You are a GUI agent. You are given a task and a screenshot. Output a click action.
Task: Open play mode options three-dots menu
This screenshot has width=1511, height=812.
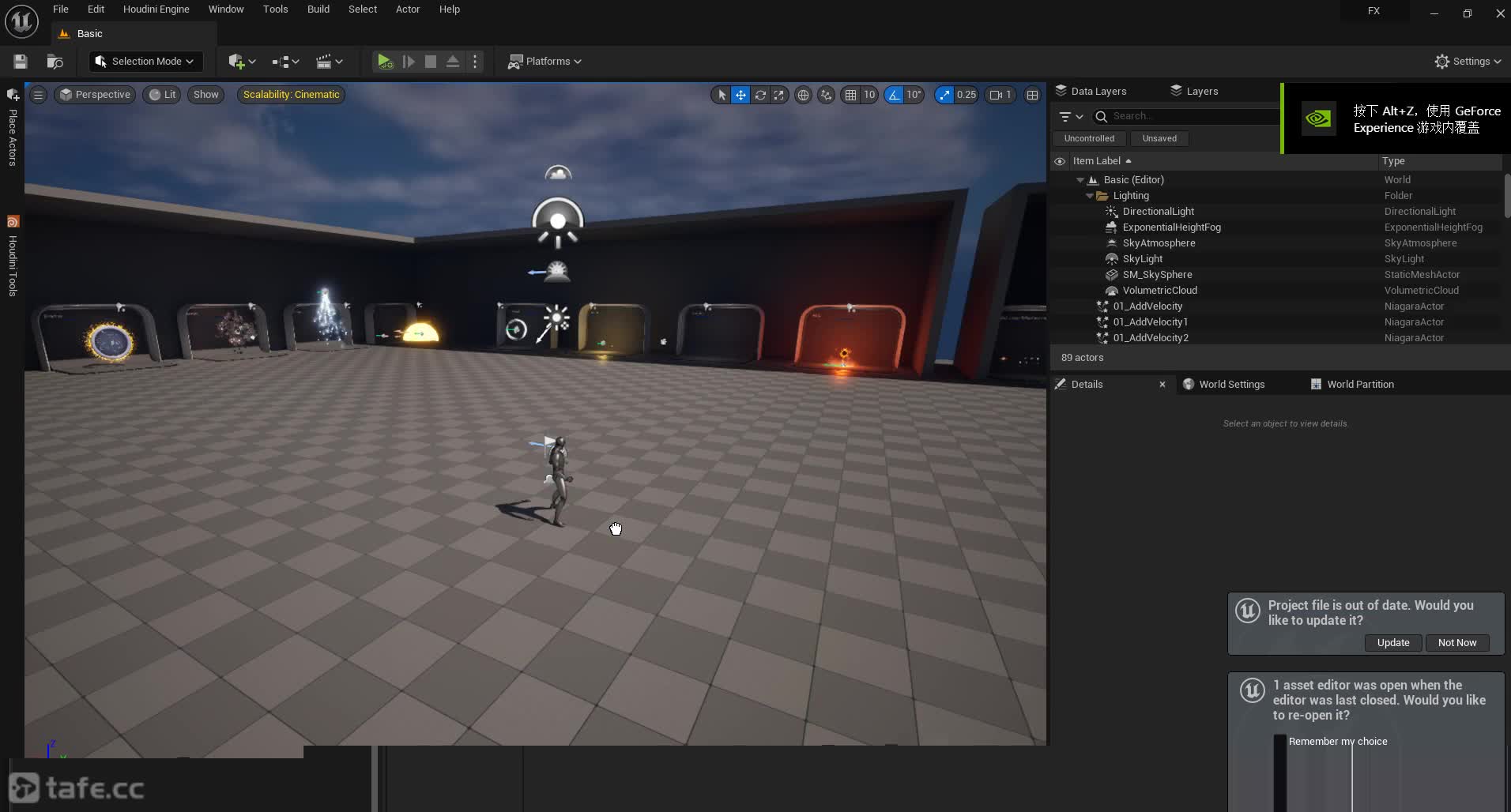tap(475, 62)
